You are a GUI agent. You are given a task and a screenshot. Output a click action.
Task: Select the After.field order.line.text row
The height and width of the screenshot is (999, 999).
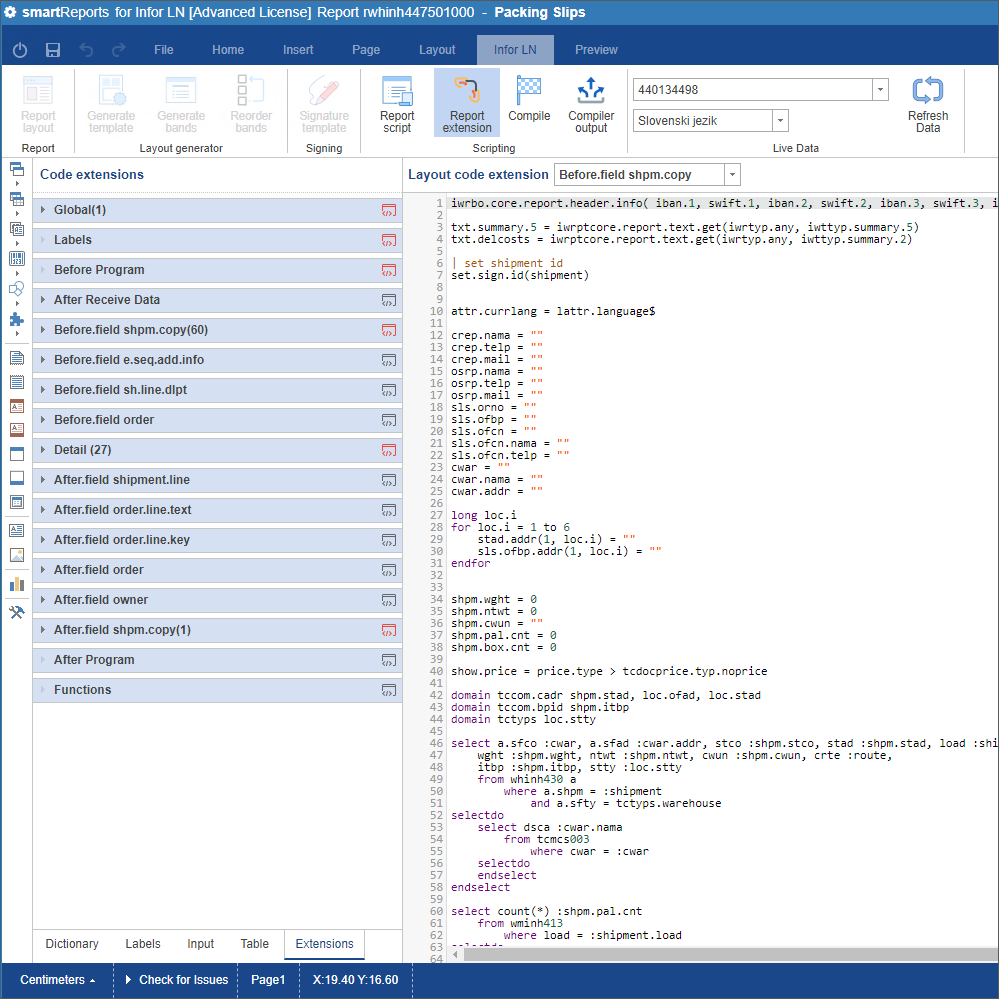217,510
